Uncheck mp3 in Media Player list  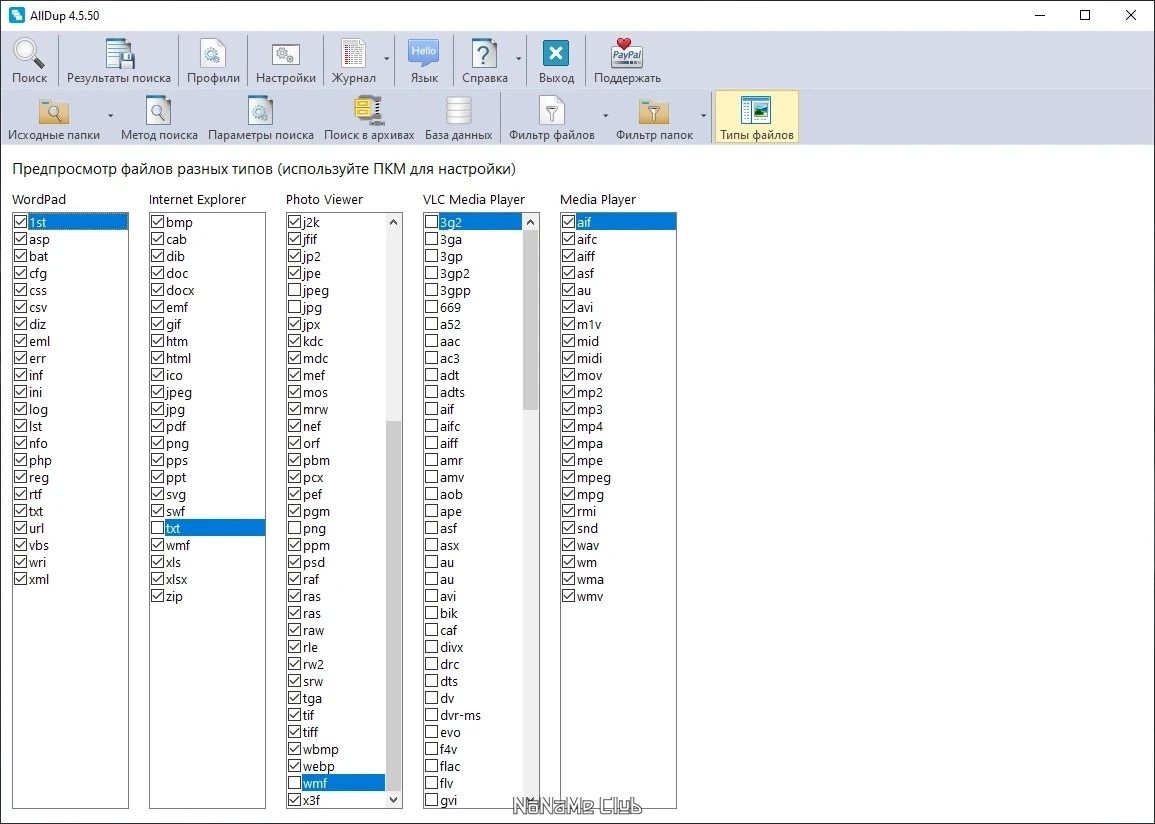click(x=568, y=409)
